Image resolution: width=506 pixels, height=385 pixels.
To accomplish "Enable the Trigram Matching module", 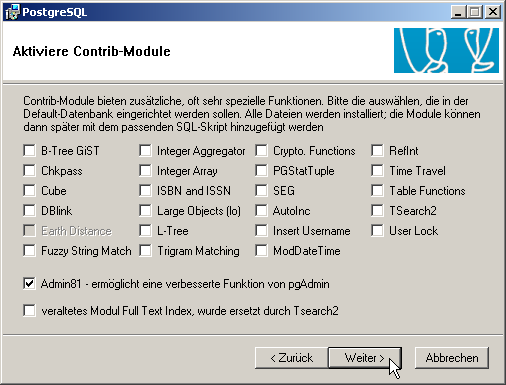I will coord(145,251).
